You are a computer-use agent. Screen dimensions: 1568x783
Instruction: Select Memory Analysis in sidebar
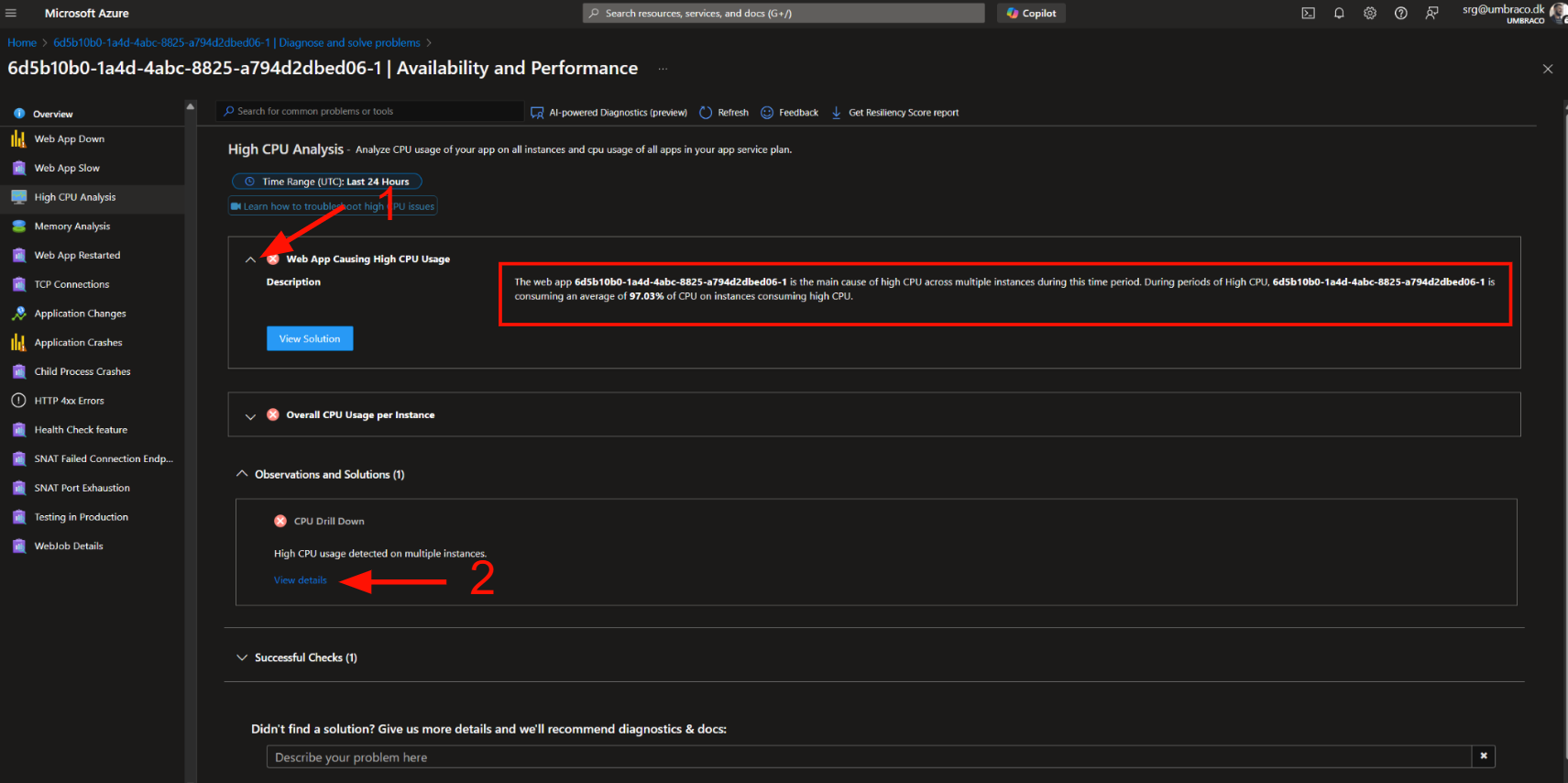point(71,226)
